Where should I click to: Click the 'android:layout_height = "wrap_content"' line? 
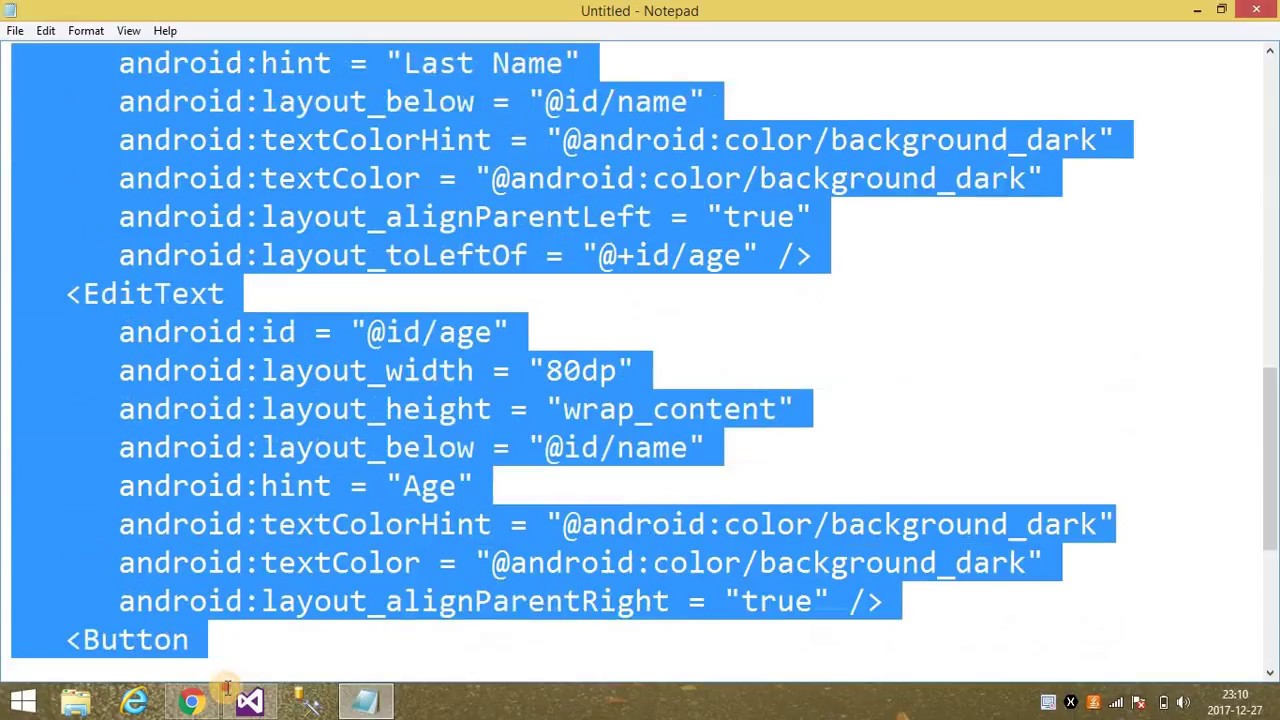pyautogui.click(x=455, y=409)
